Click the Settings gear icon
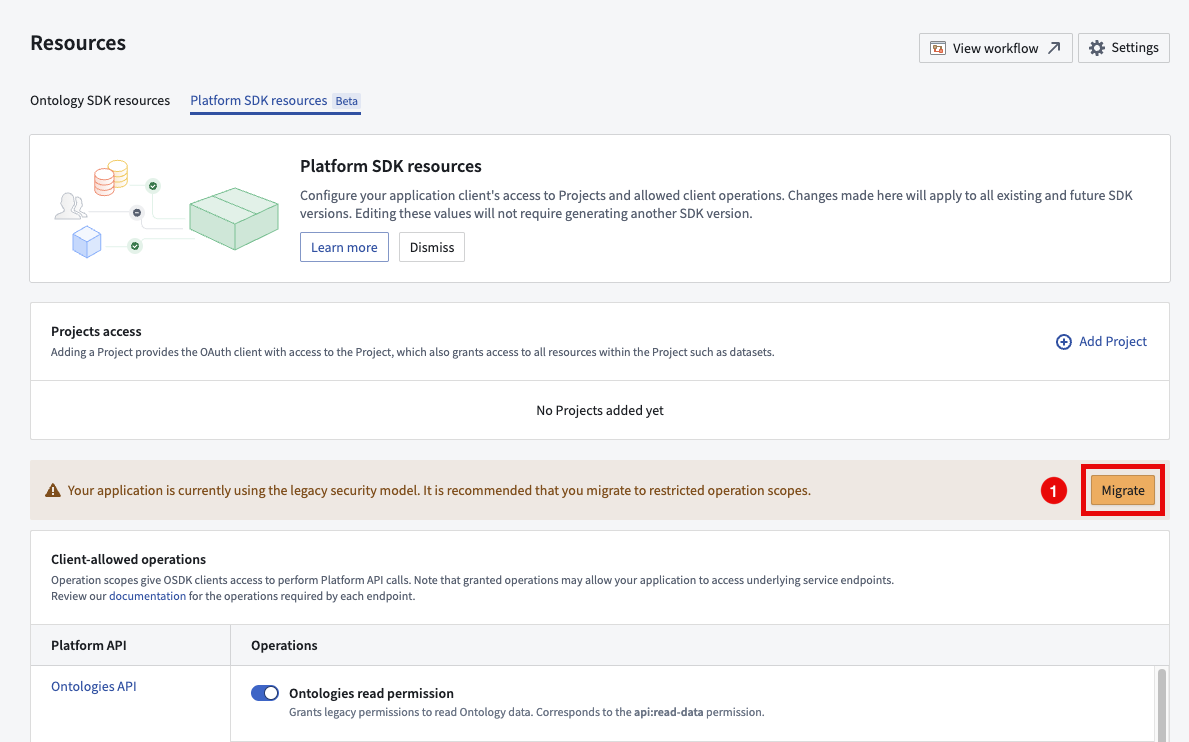 click(x=1096, y=47)
